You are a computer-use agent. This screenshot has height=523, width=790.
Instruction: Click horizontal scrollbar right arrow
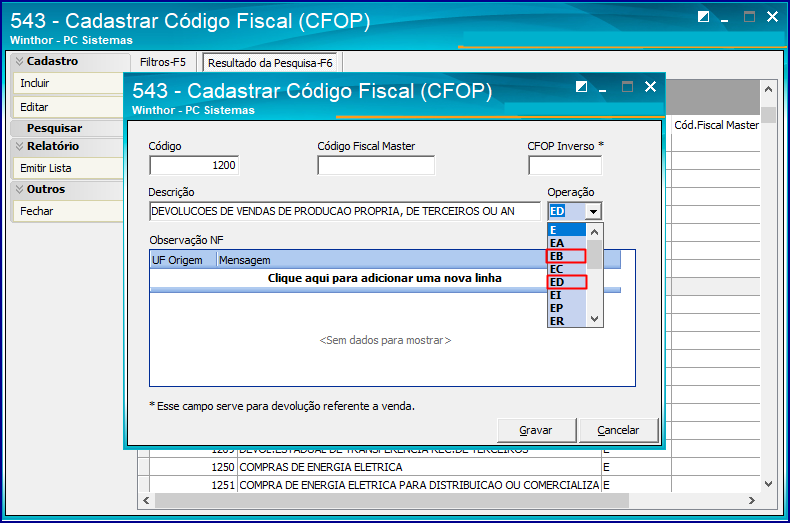(x=752, y=500)
